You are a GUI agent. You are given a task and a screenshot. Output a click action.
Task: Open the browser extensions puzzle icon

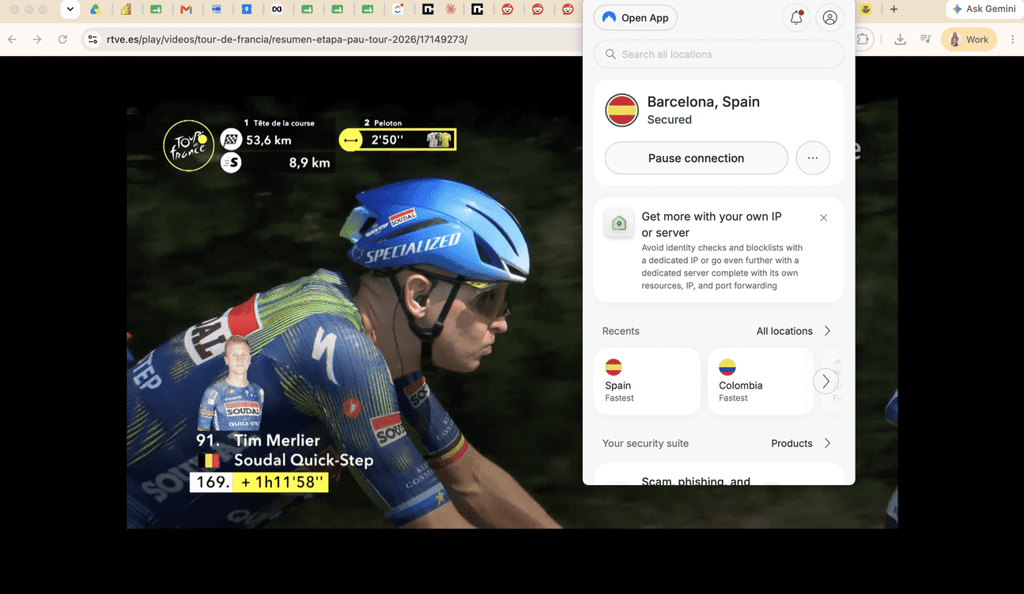pyautogui.click(x=863, y=39)
